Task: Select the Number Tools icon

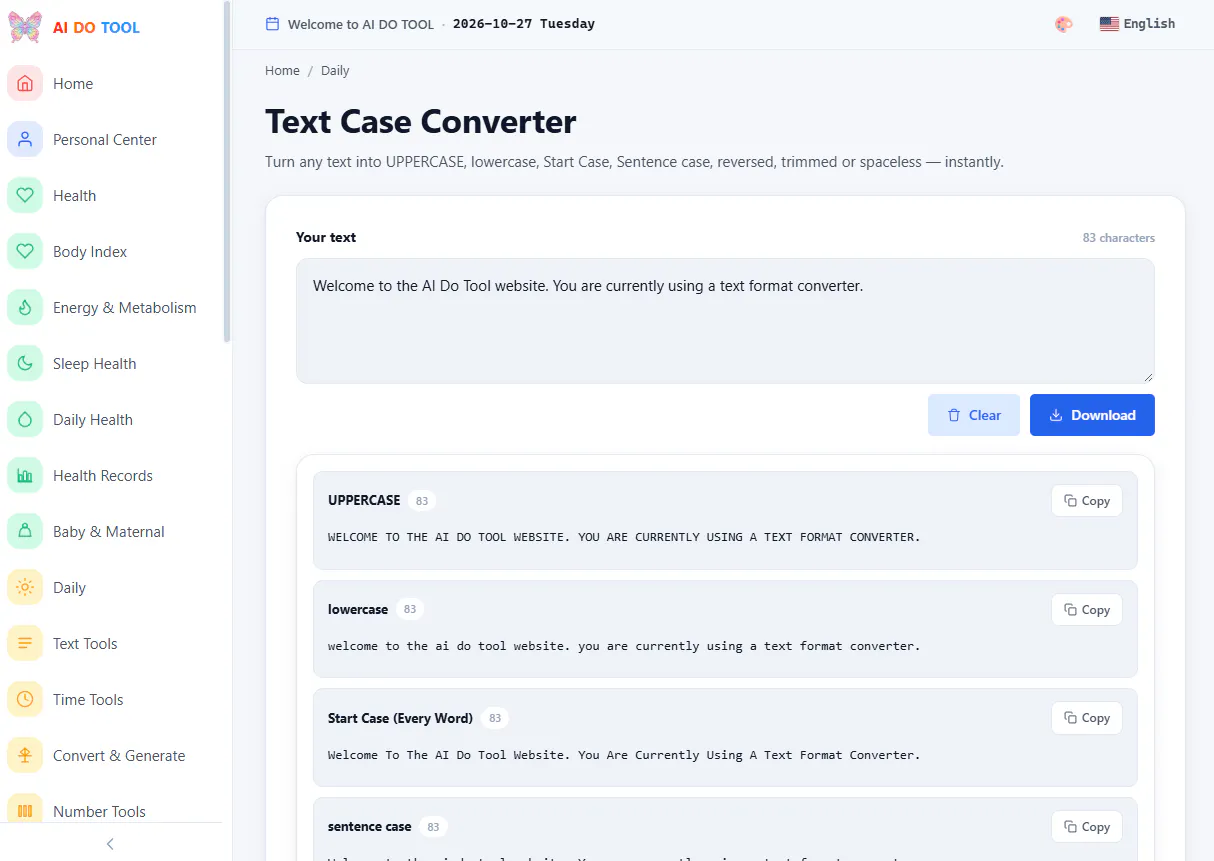Action: pos(25,808)
